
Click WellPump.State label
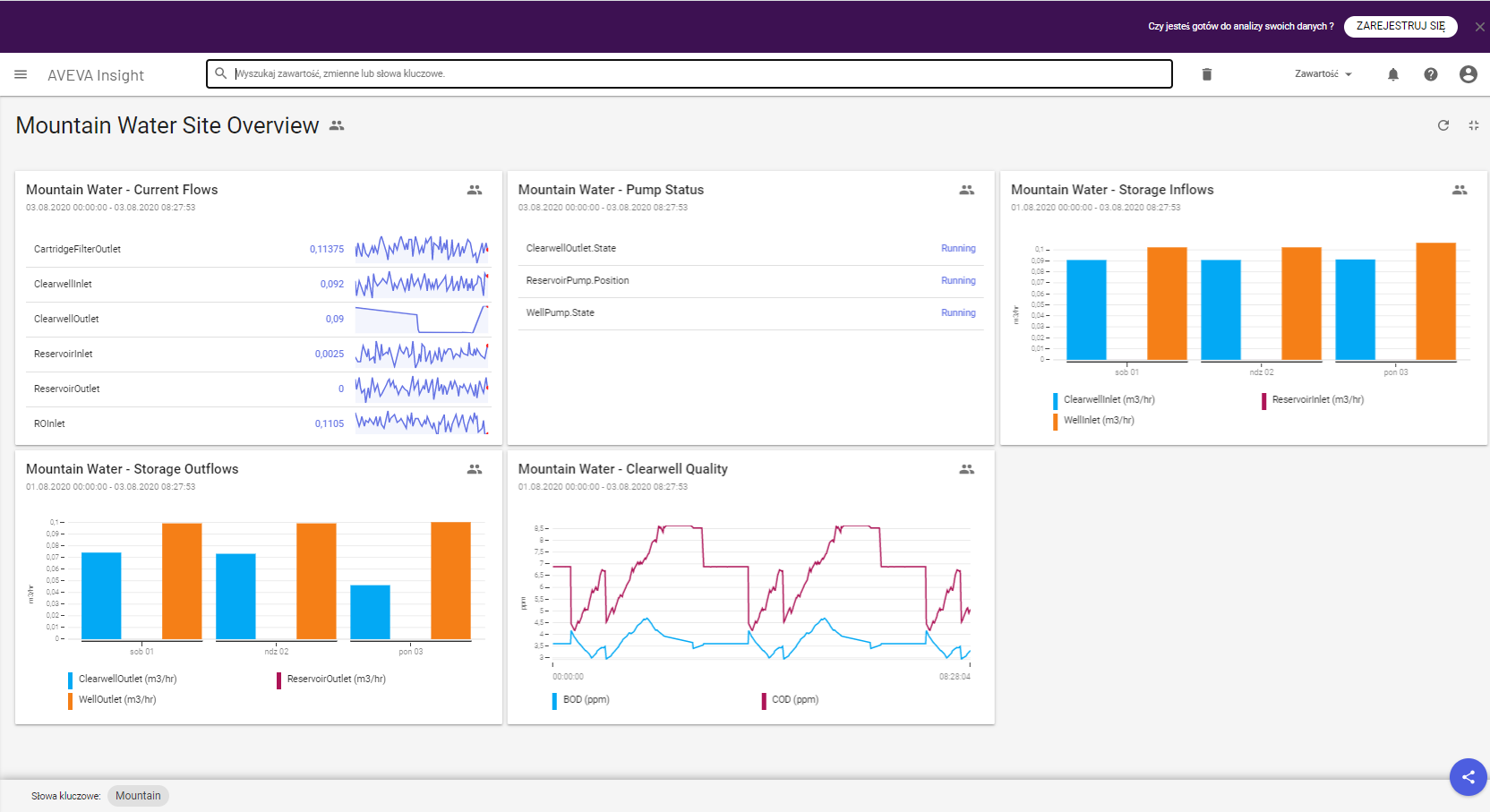pos(561,313)
